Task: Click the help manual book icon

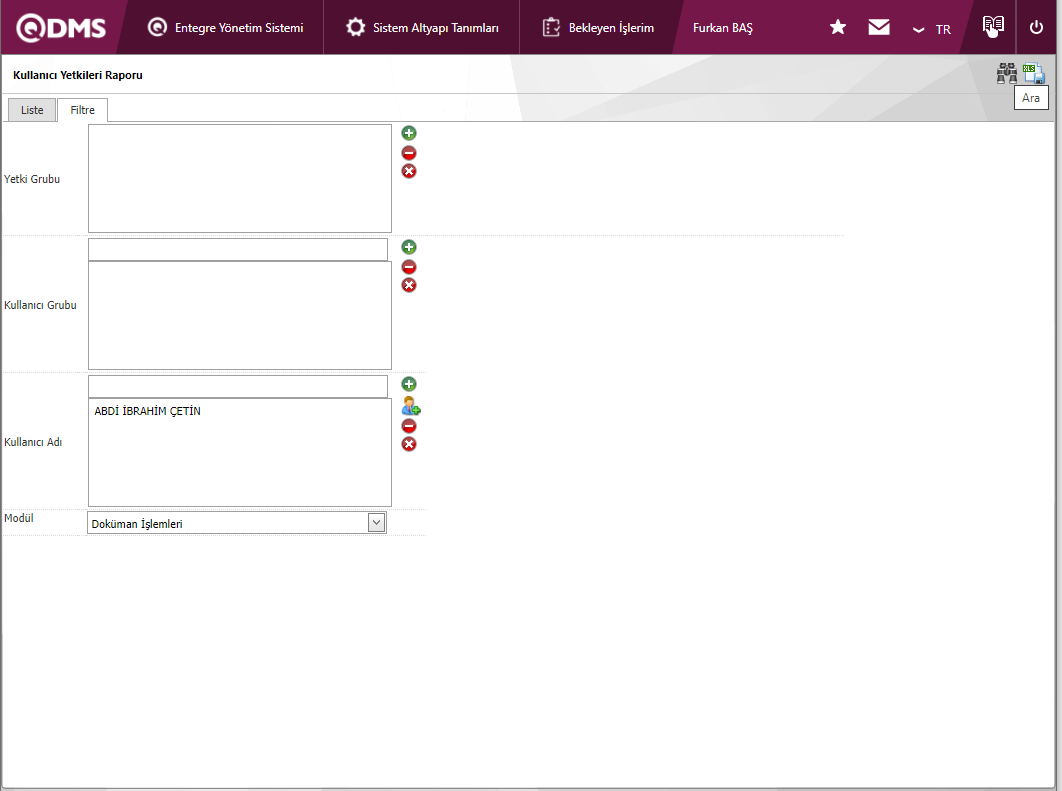Action: point(992,27)
